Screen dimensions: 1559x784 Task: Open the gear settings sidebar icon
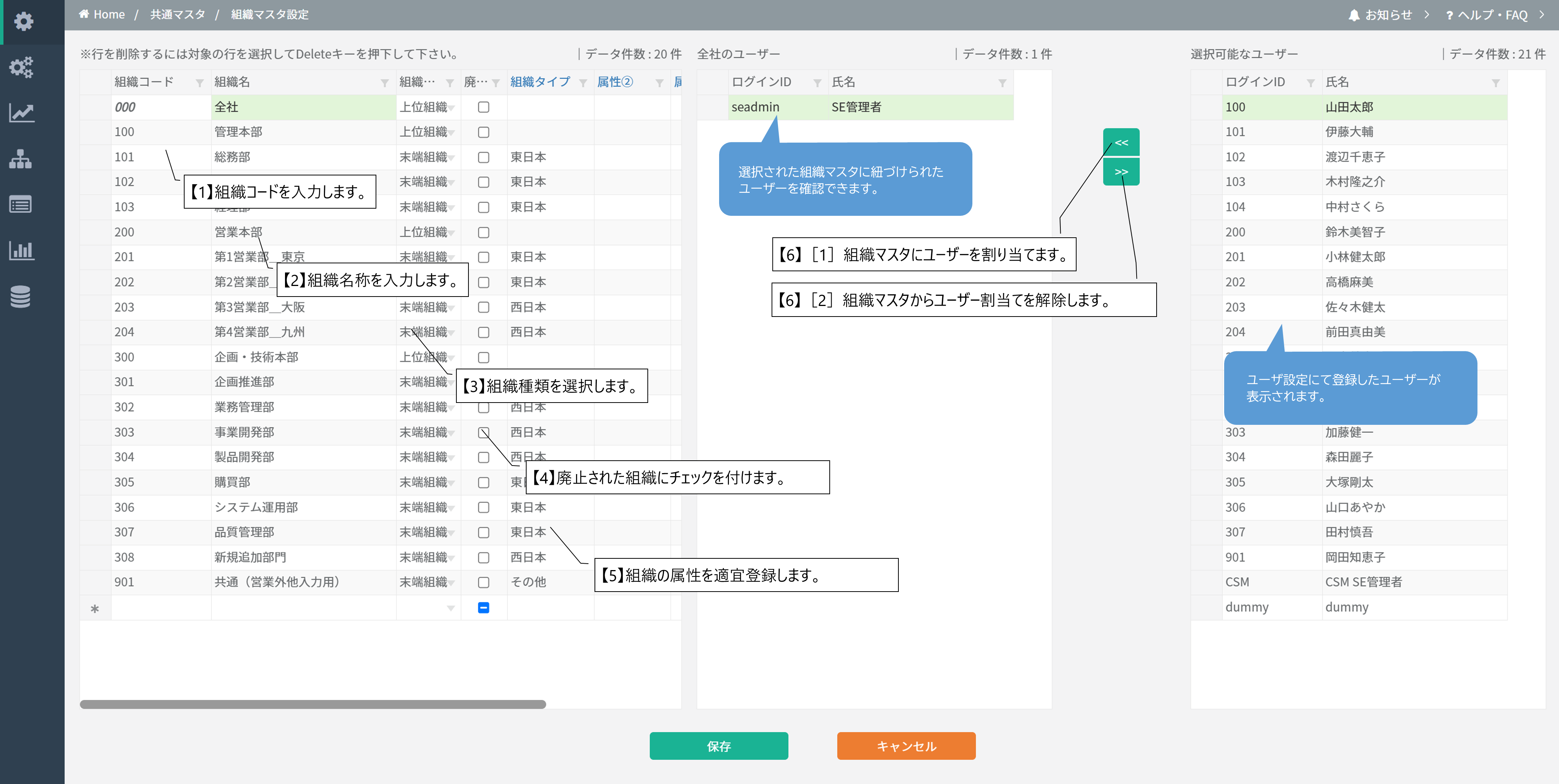[23, 22]
